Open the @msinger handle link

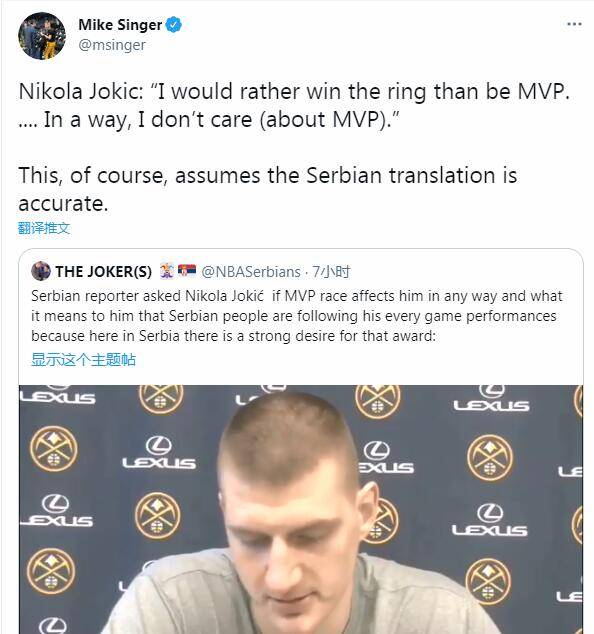point(112,45)
